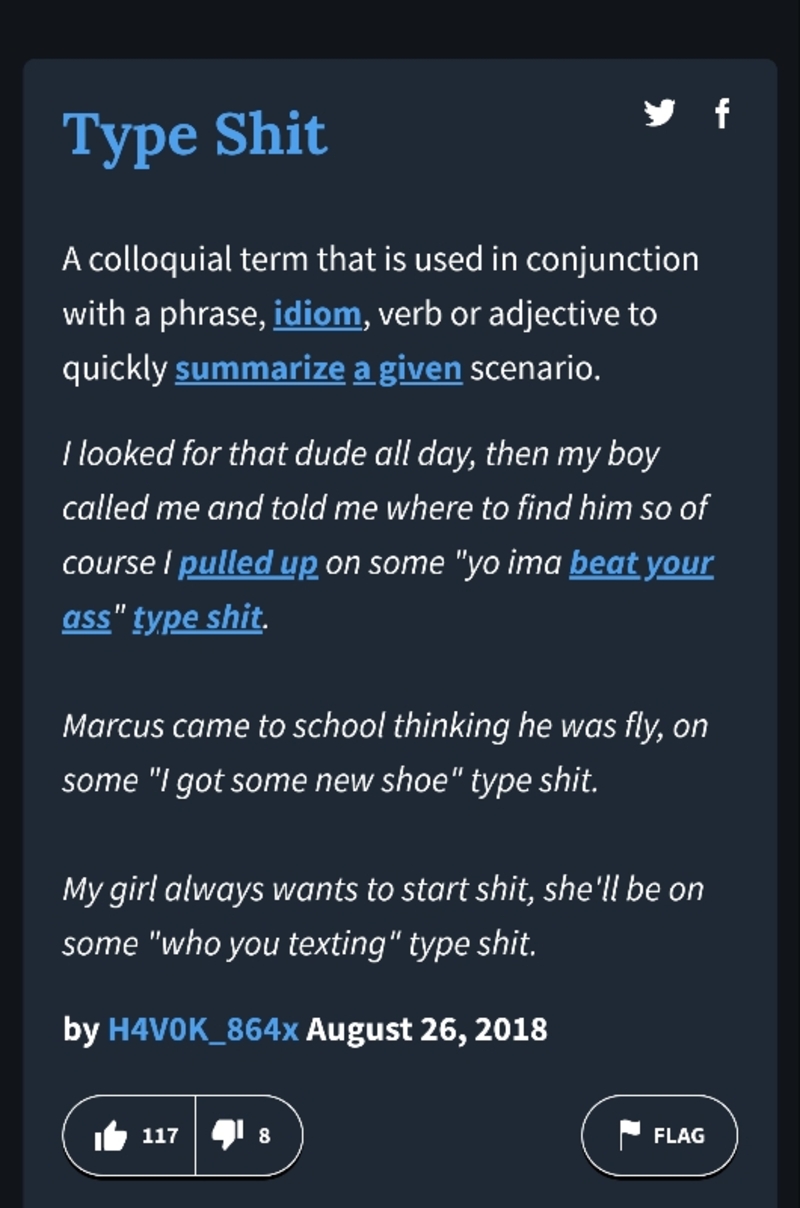Click the flag icon to report definition

pos(630,1135)
